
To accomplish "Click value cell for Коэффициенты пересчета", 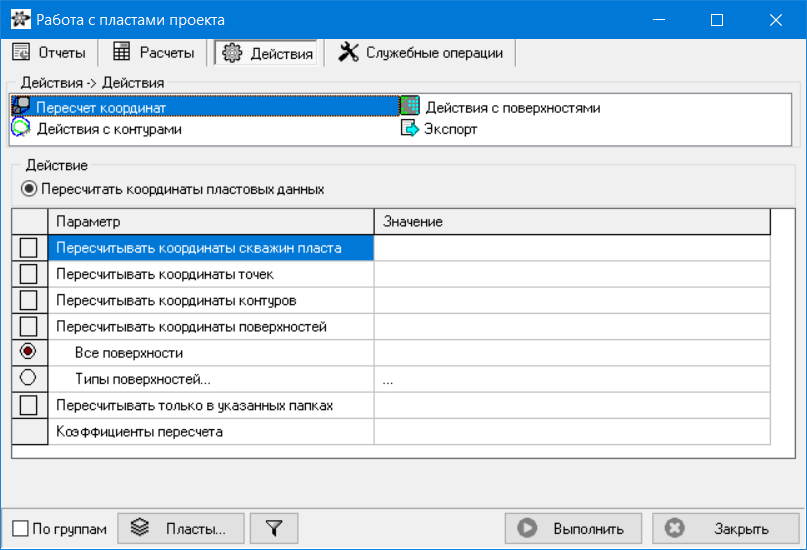I will pos(572,432).
